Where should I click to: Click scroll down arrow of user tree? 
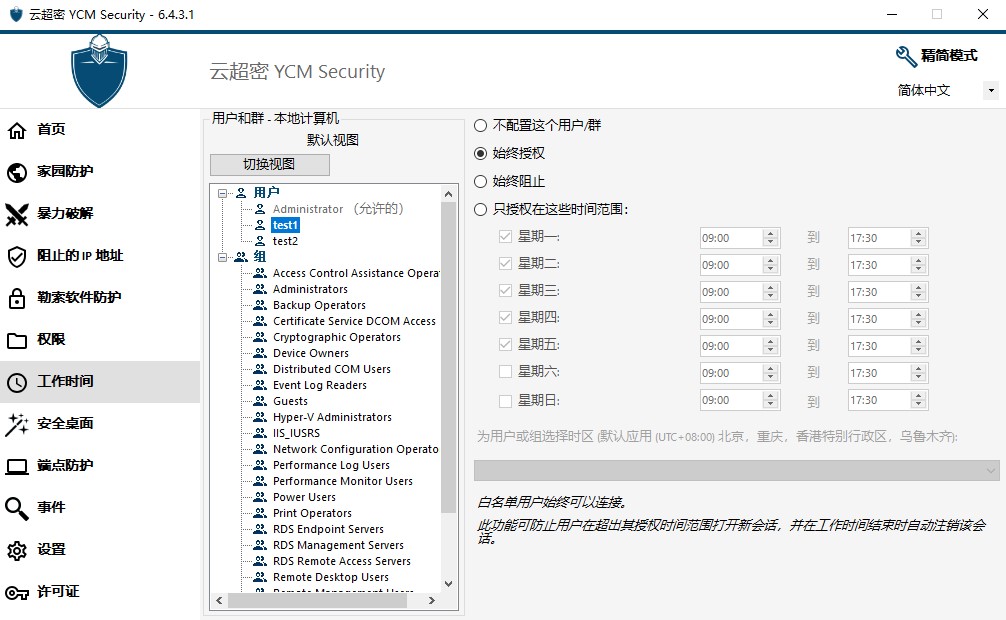click(x=448, y=583)
